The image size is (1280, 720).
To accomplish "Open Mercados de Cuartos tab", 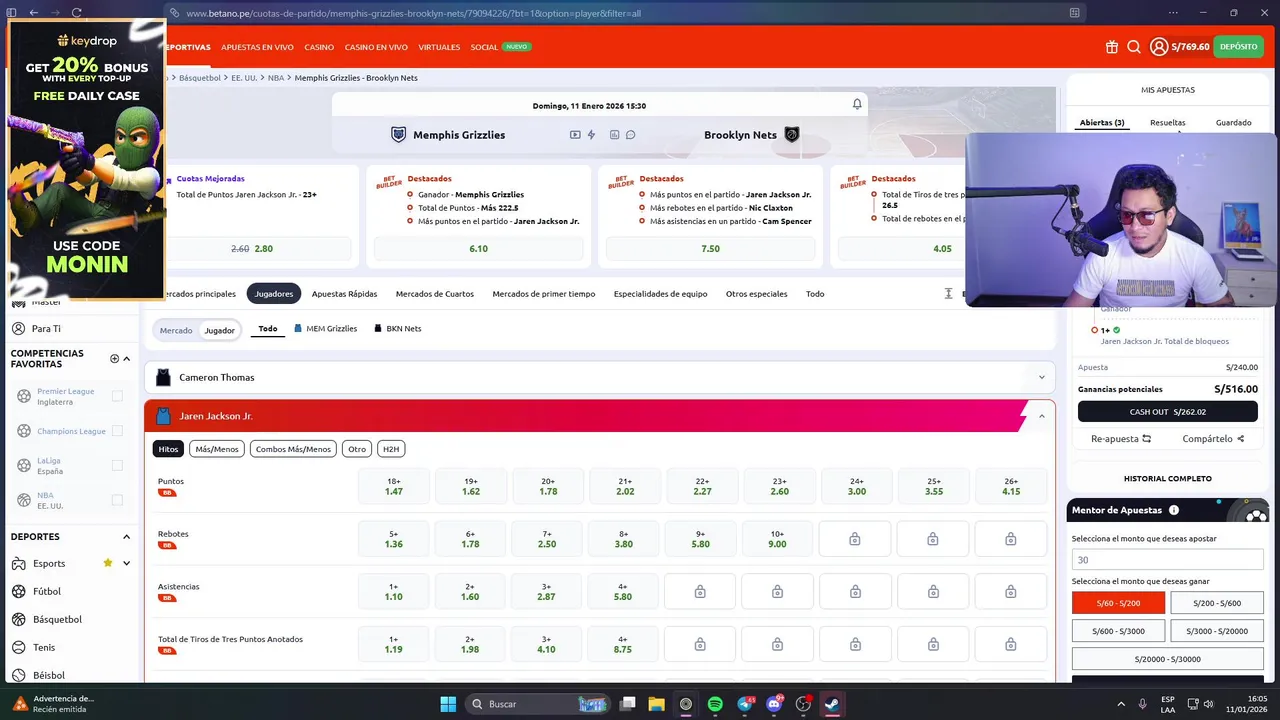I will [x=435, y=294].
